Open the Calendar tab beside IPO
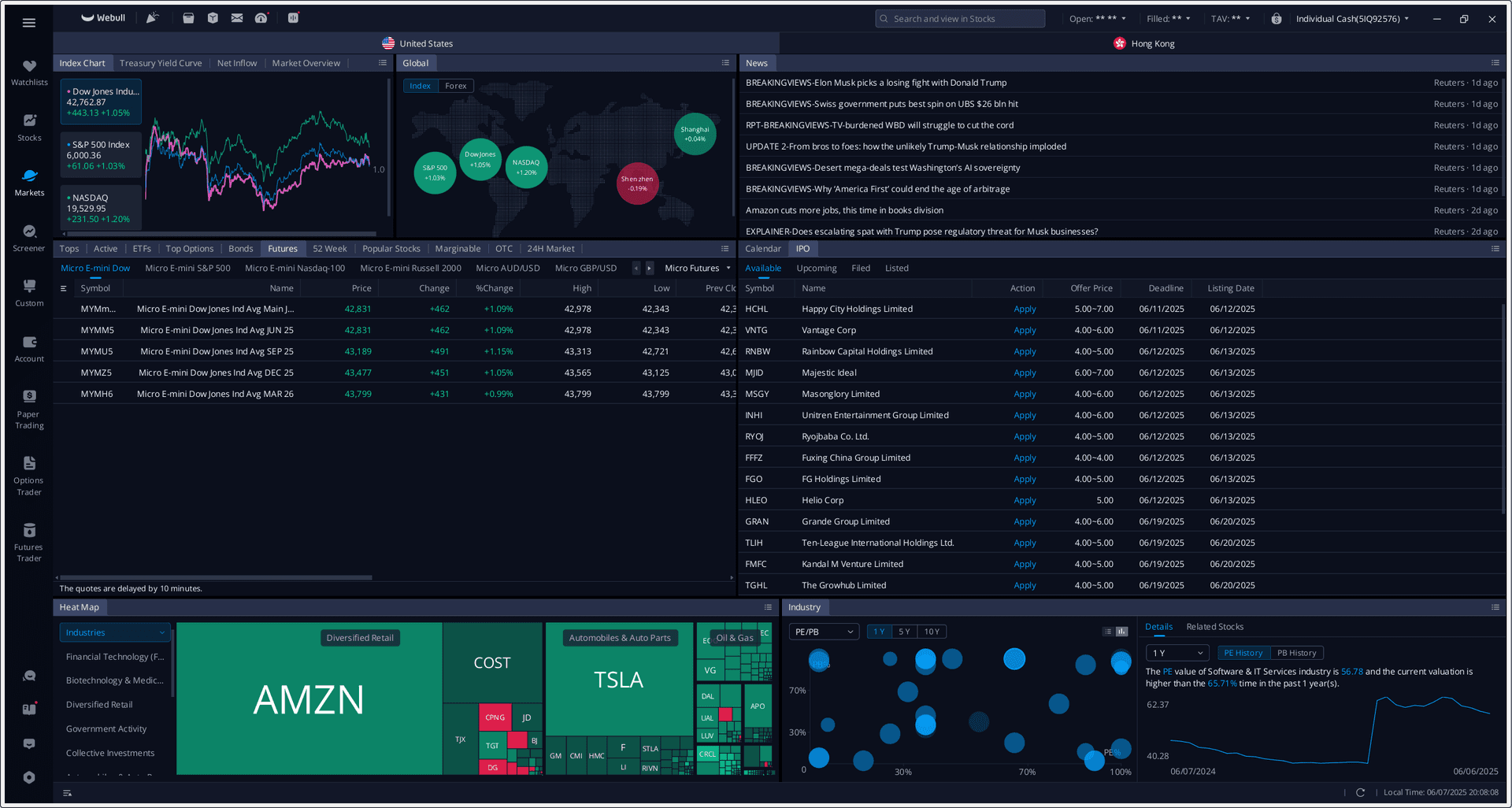The image size is (1512, 808). click(x=763, y=248)
